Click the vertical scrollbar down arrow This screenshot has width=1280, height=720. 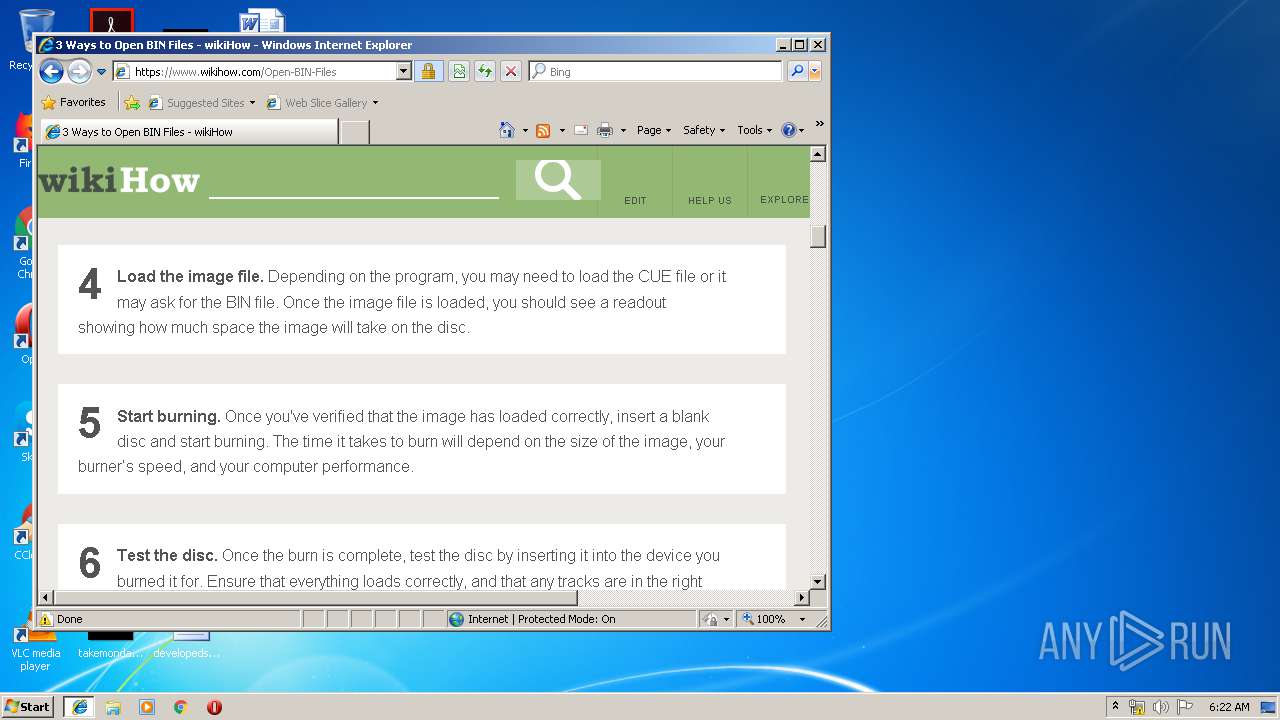pos(818,581)
